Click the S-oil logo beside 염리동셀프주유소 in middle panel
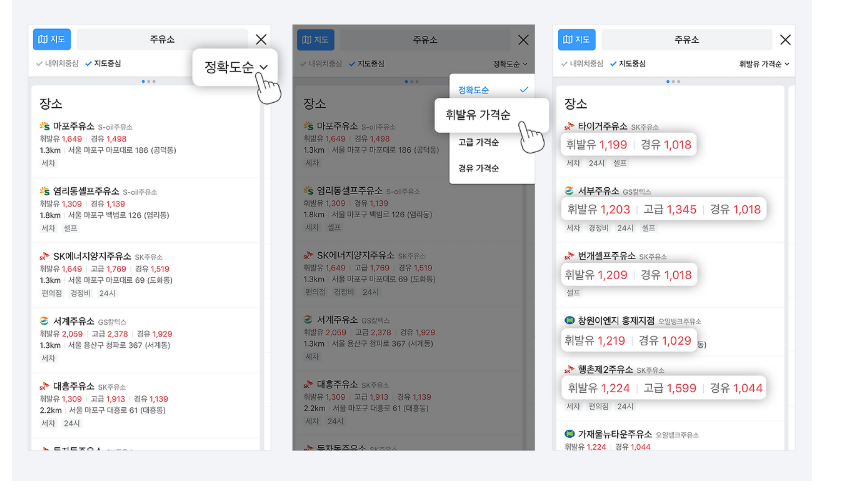845x490 pixels. [x=308, y=190]
